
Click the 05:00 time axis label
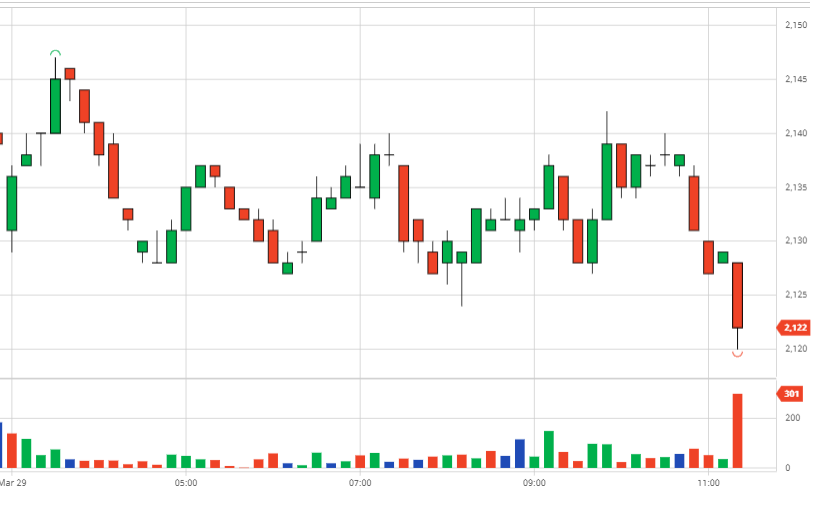pyautogui.click(x=186, y=483)
